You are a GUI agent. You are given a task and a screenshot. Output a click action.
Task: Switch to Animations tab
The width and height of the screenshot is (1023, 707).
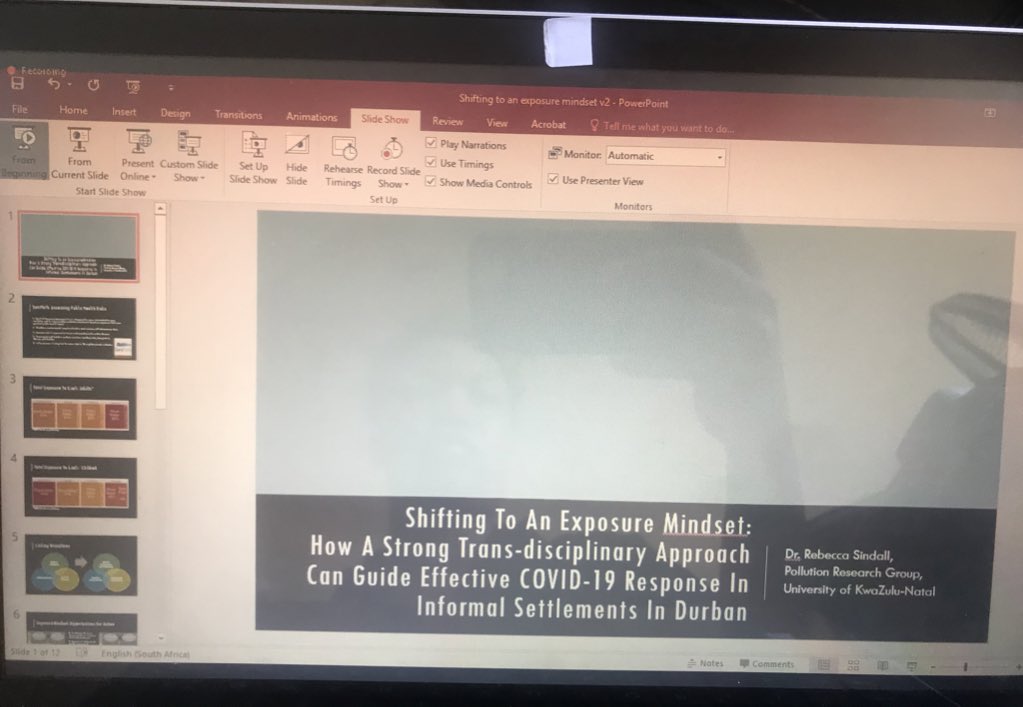tap(312, 117)
